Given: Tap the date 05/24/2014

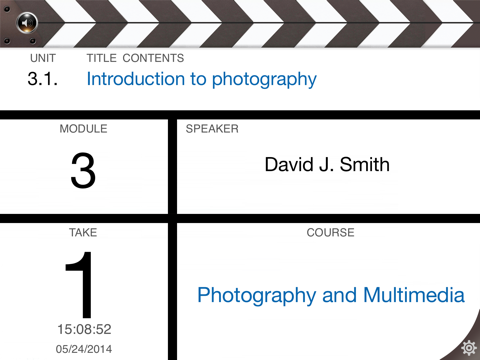Looking at the screenshot, I should click(x=84, y=349).
